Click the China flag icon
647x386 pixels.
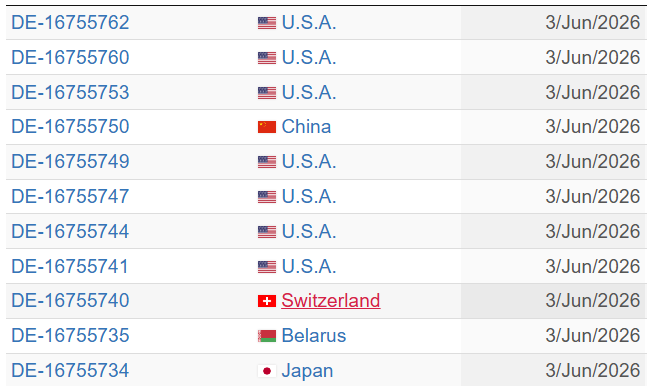click(267, 127)
